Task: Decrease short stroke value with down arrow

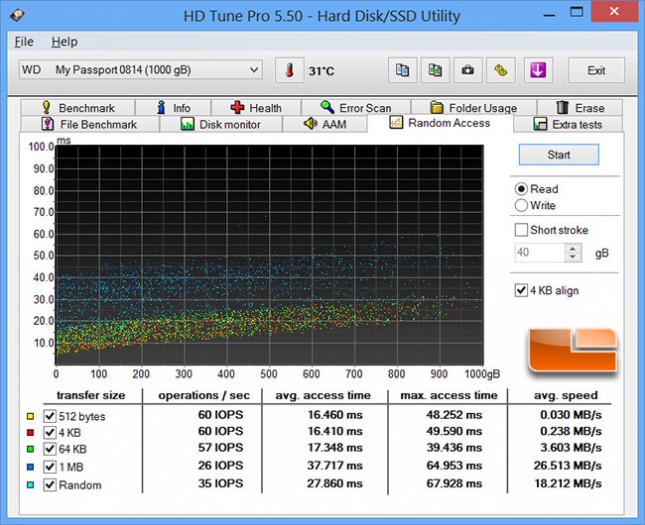Action: (573, 257)
